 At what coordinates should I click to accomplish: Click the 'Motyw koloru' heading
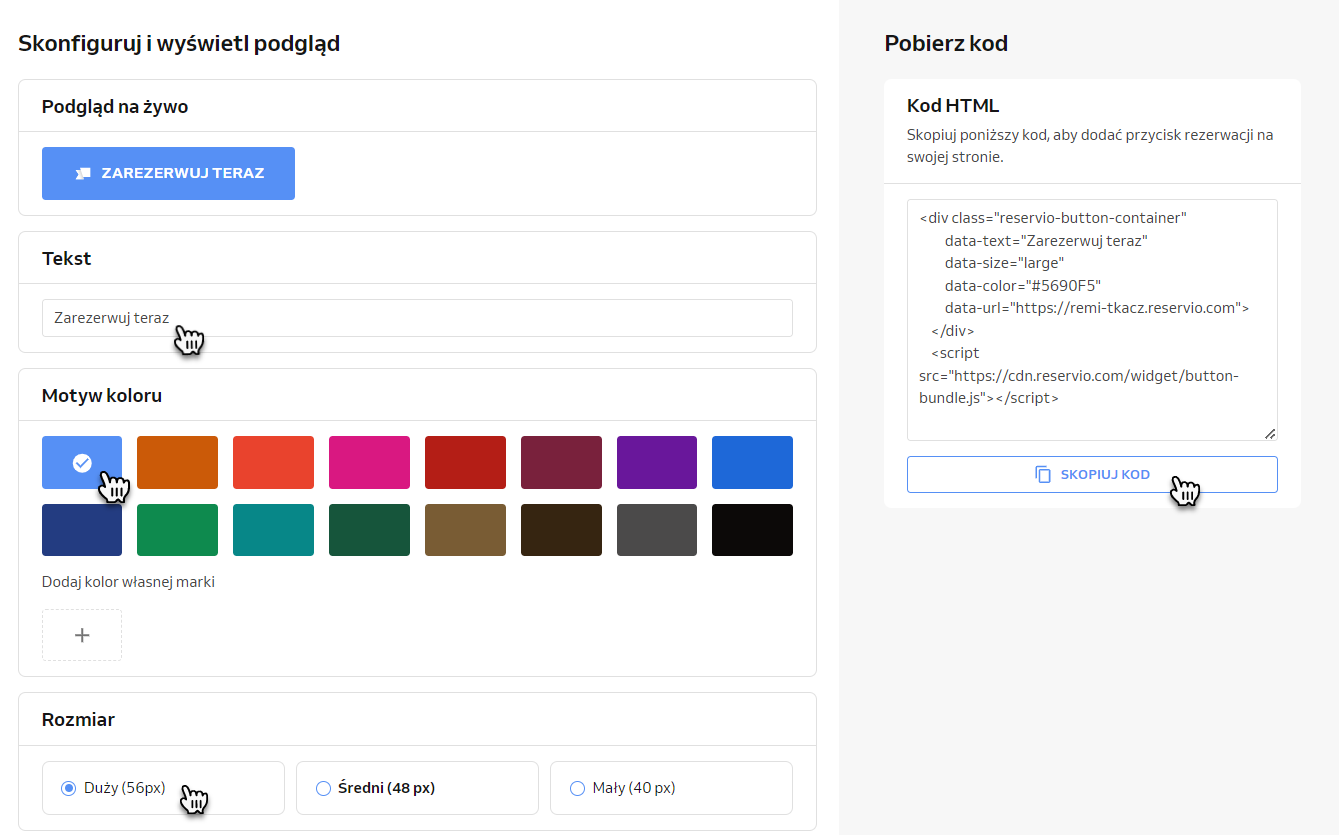click(102, 395)
